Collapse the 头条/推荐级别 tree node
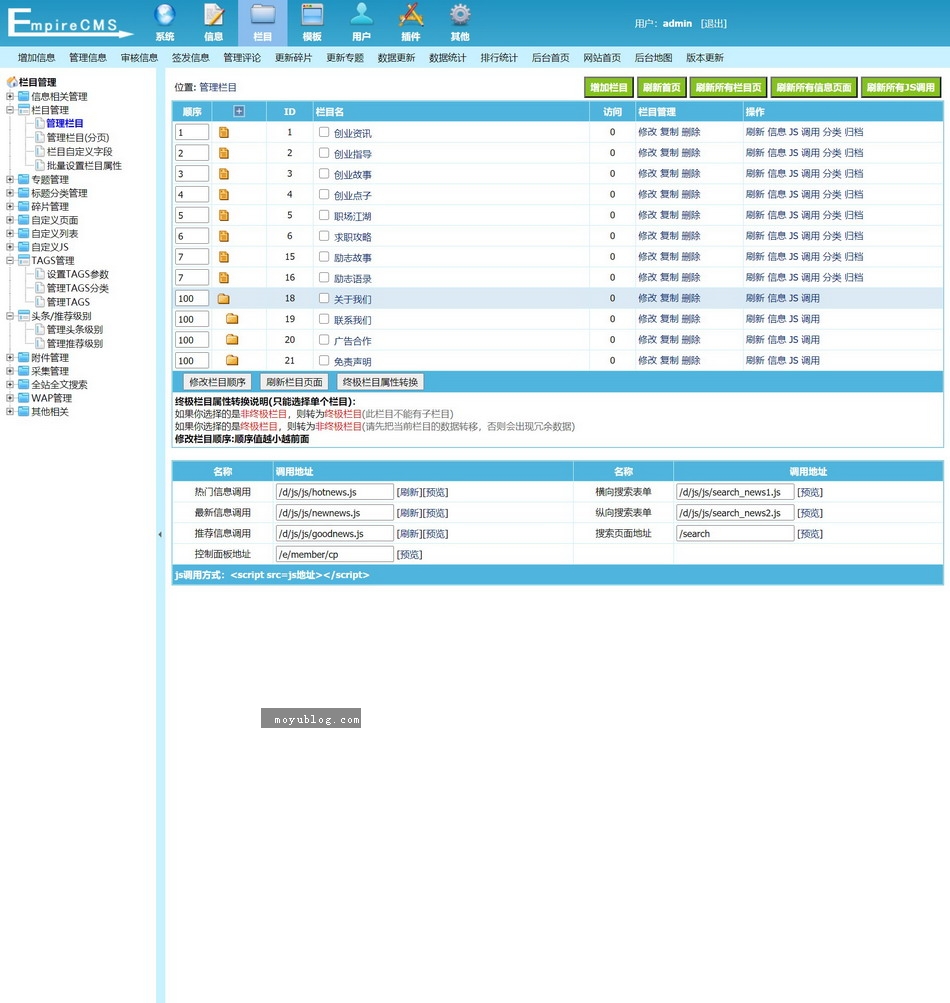Screen dimensions: 950x1003 pos(10,316)
